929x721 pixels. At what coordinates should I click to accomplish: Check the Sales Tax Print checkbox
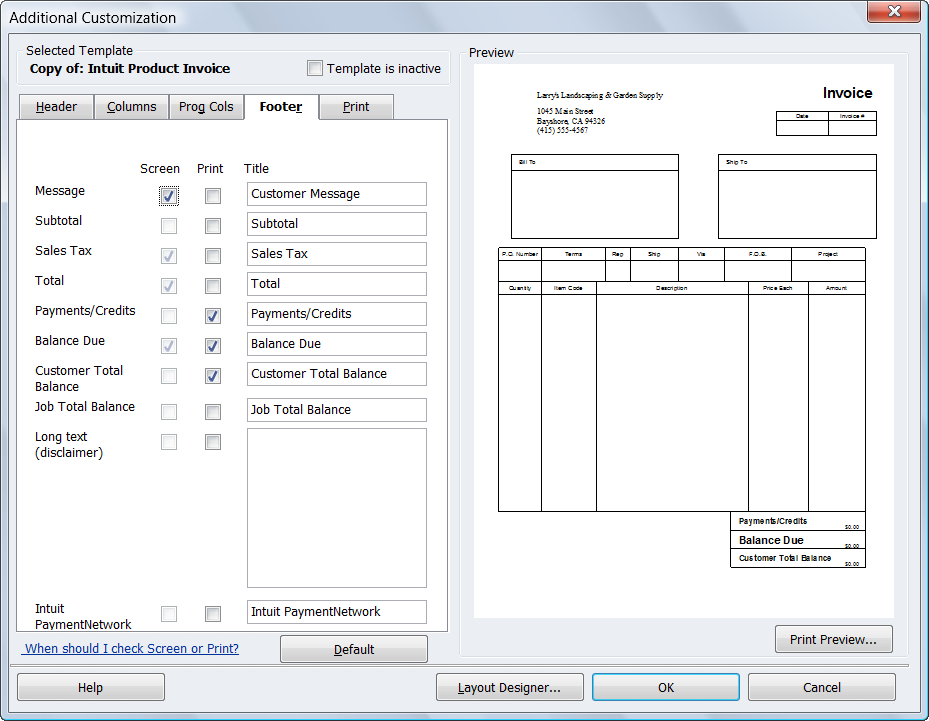click(213, 256)
